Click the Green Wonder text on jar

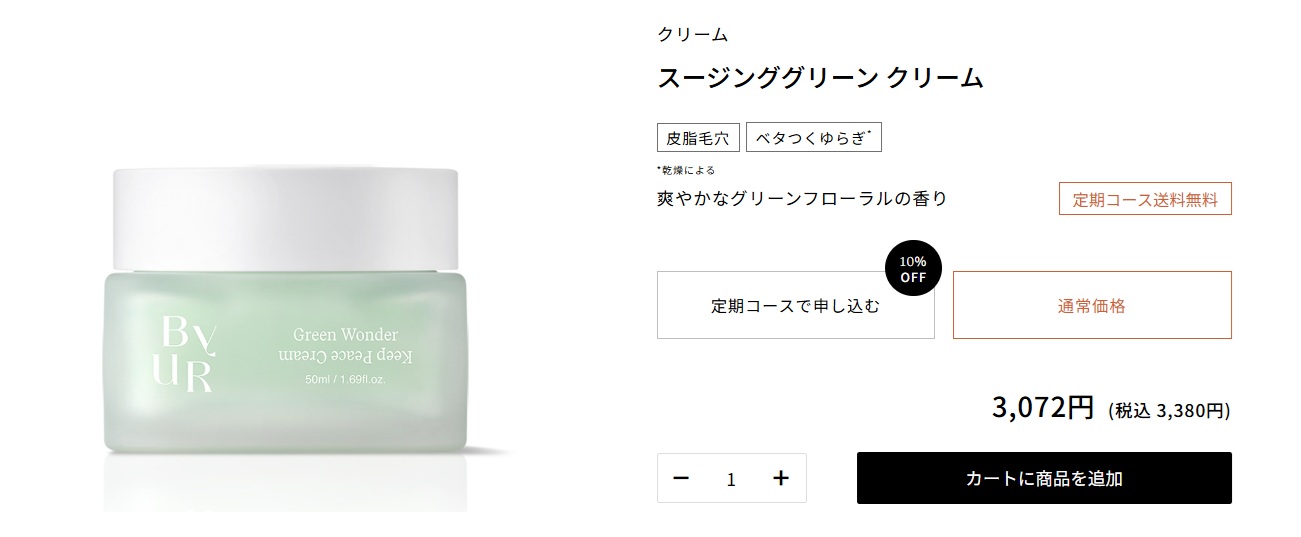click(x=345, y=334)
